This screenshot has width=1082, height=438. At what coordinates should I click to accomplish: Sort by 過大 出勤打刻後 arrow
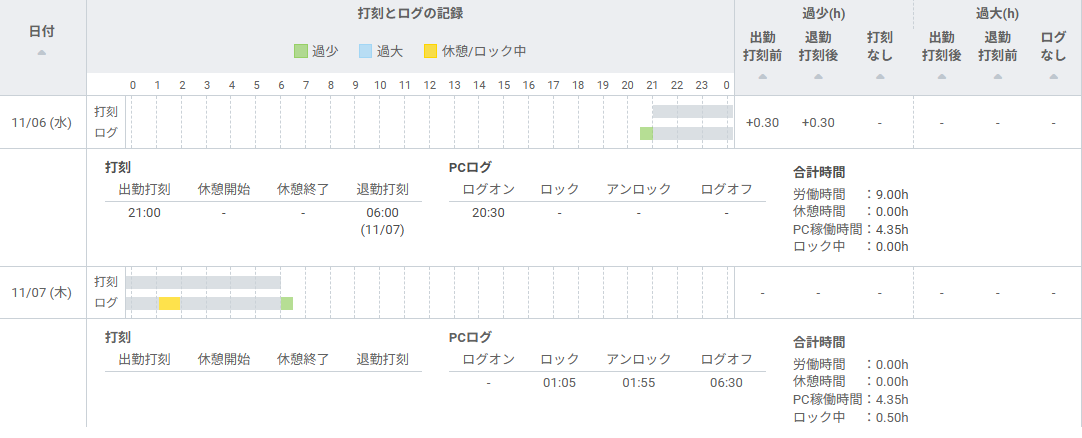[x=941, y=76]
